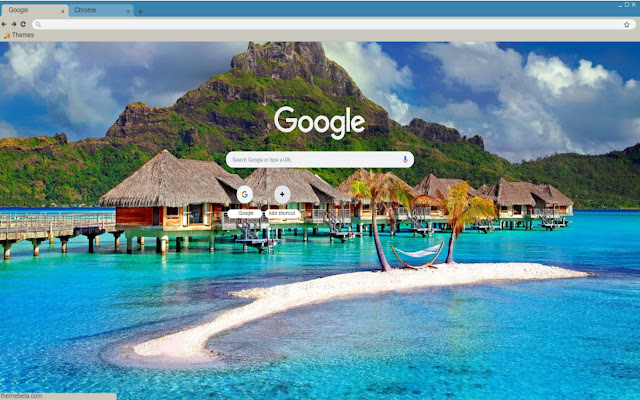Image resolution: width=640 pixels, height=400 pixels.
Task: Go forward using the forward arrow
Action: tap(13, 24)
